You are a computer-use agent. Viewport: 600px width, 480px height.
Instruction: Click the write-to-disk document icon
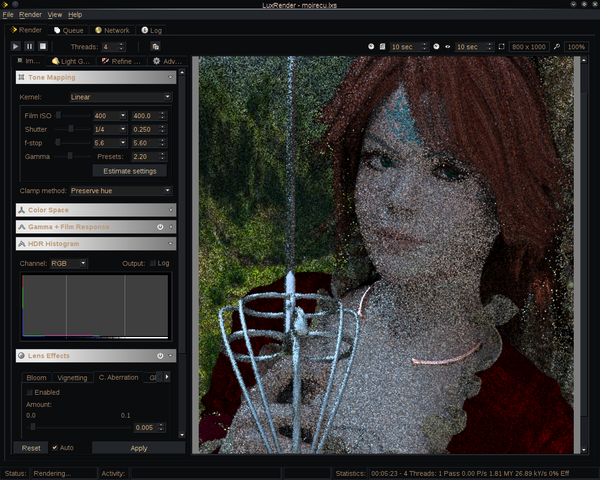click(x=382, y=46)
